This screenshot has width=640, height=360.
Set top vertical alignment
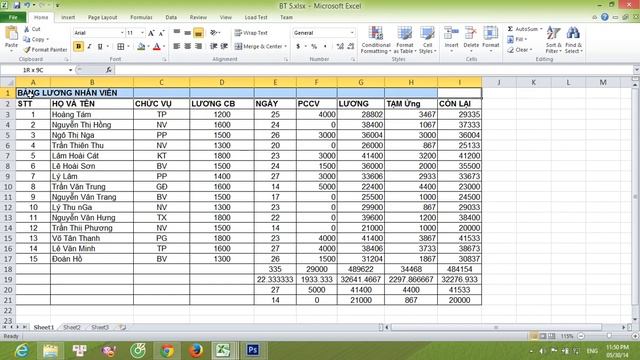pos(177,33)
